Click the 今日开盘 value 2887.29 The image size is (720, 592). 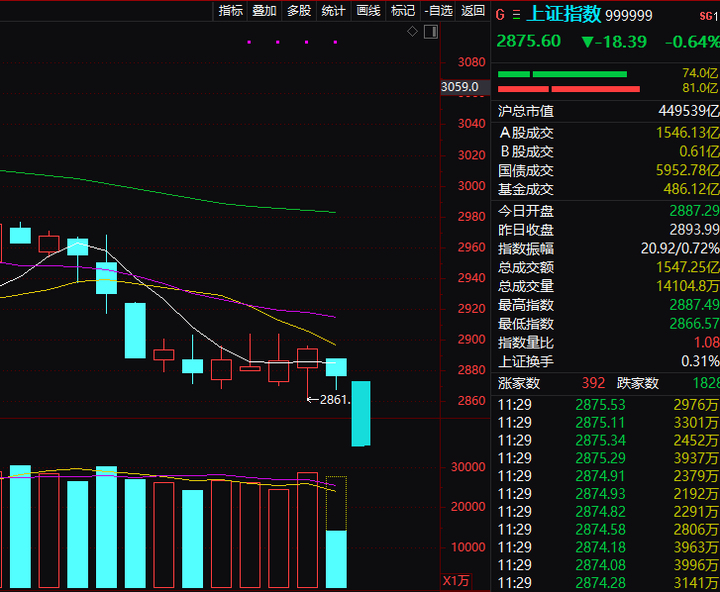click(x=694, y=211)
